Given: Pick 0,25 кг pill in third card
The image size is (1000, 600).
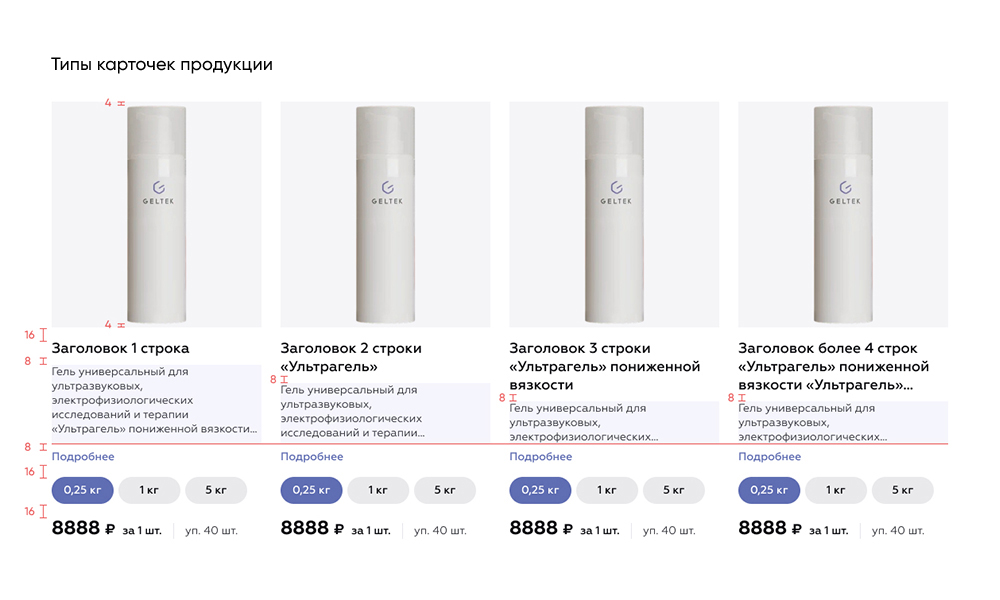Looking at the screenshot, I should point(540,490).
